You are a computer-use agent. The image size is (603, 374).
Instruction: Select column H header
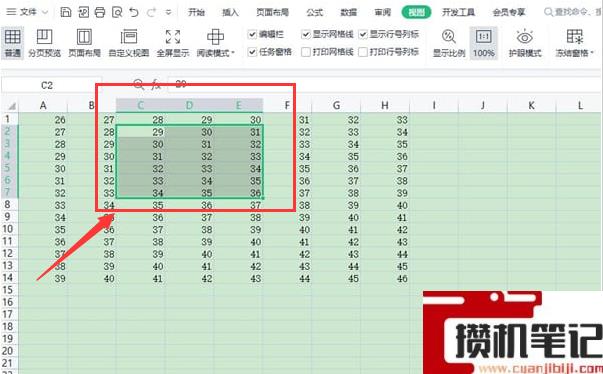pos(385,105)
